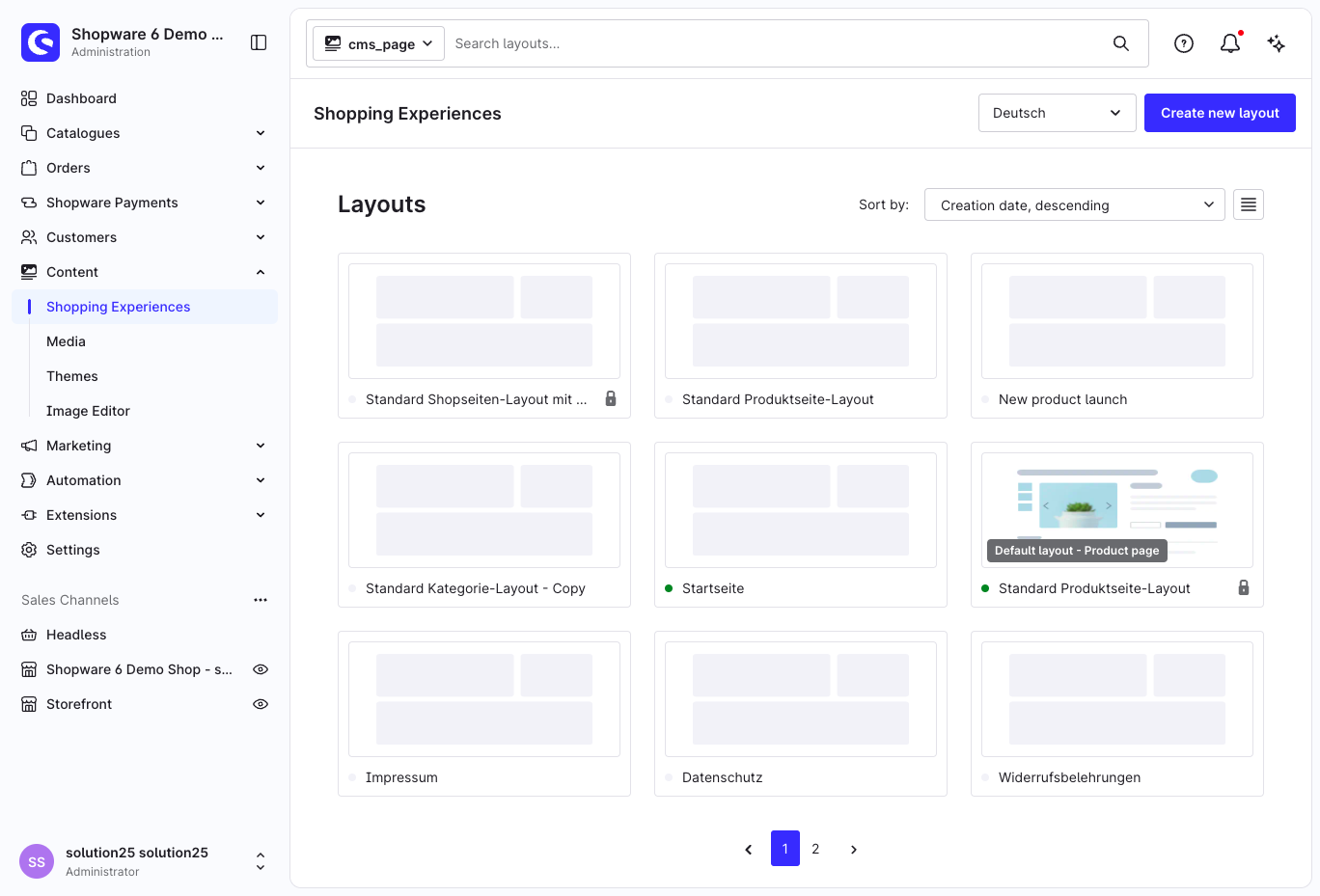The image size is (1320, 896).
Task: Open the Sort by dropdown
Action: [x=1075, y=204]
